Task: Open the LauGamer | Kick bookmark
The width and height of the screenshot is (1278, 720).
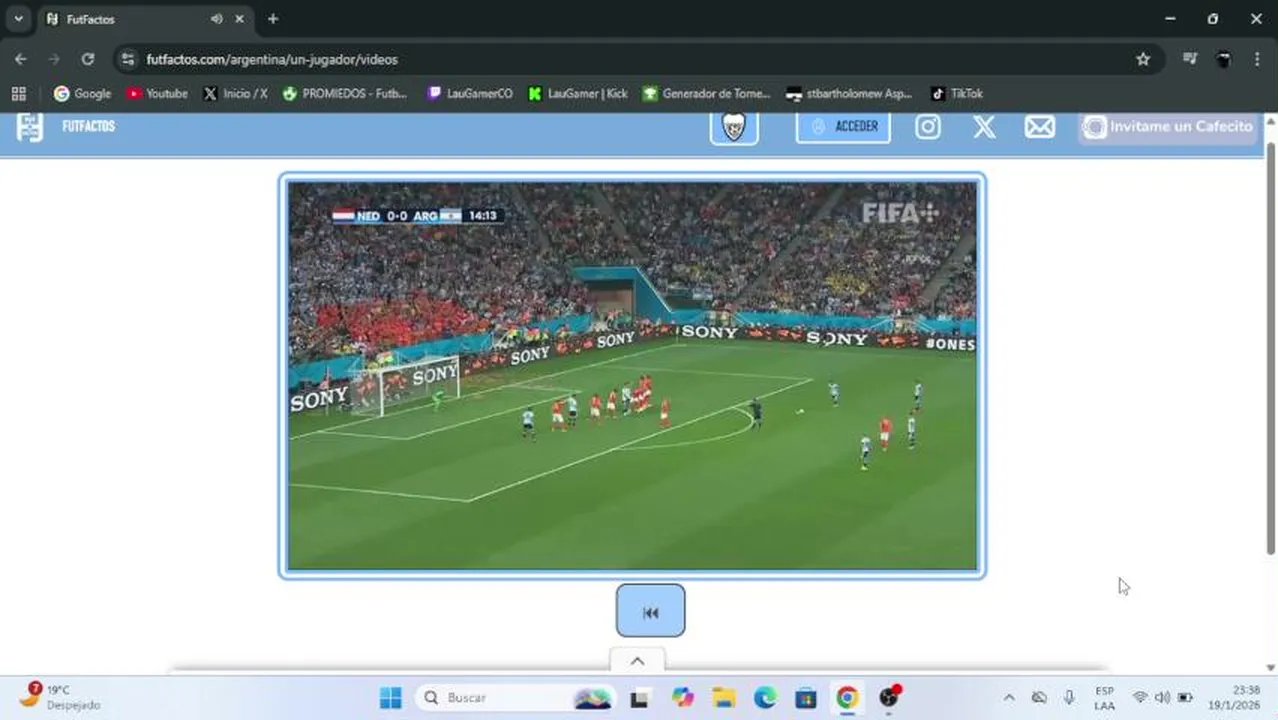Action: click(578, 93)
